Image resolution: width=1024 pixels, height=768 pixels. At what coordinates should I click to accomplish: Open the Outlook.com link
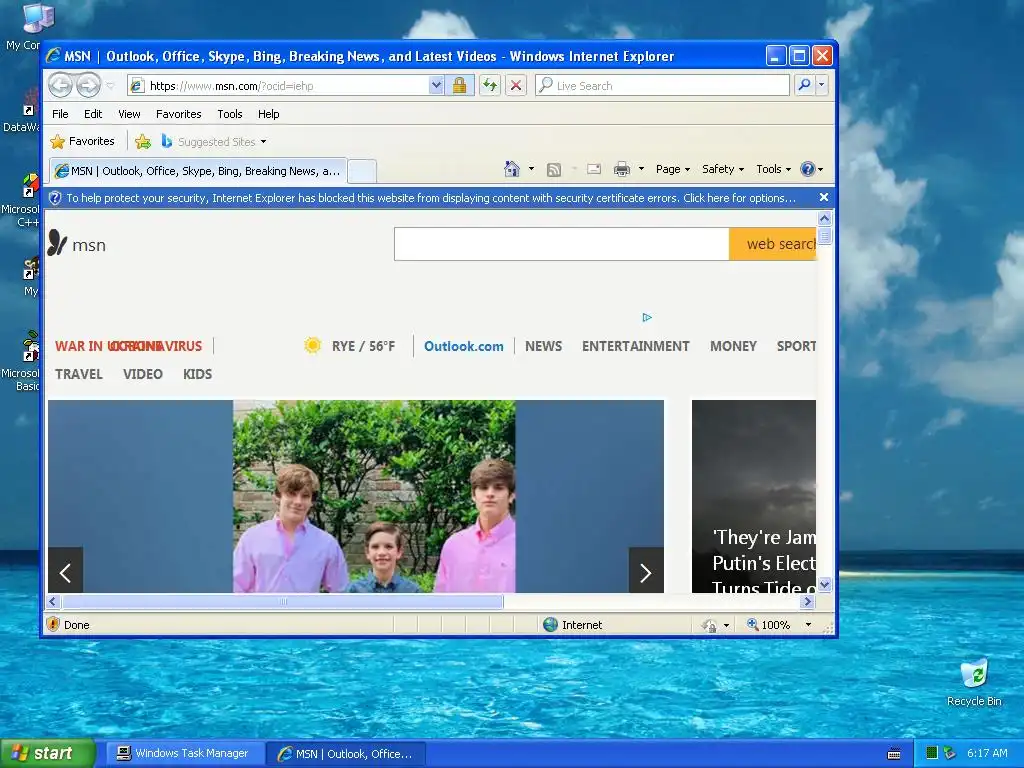click(464, 346)
